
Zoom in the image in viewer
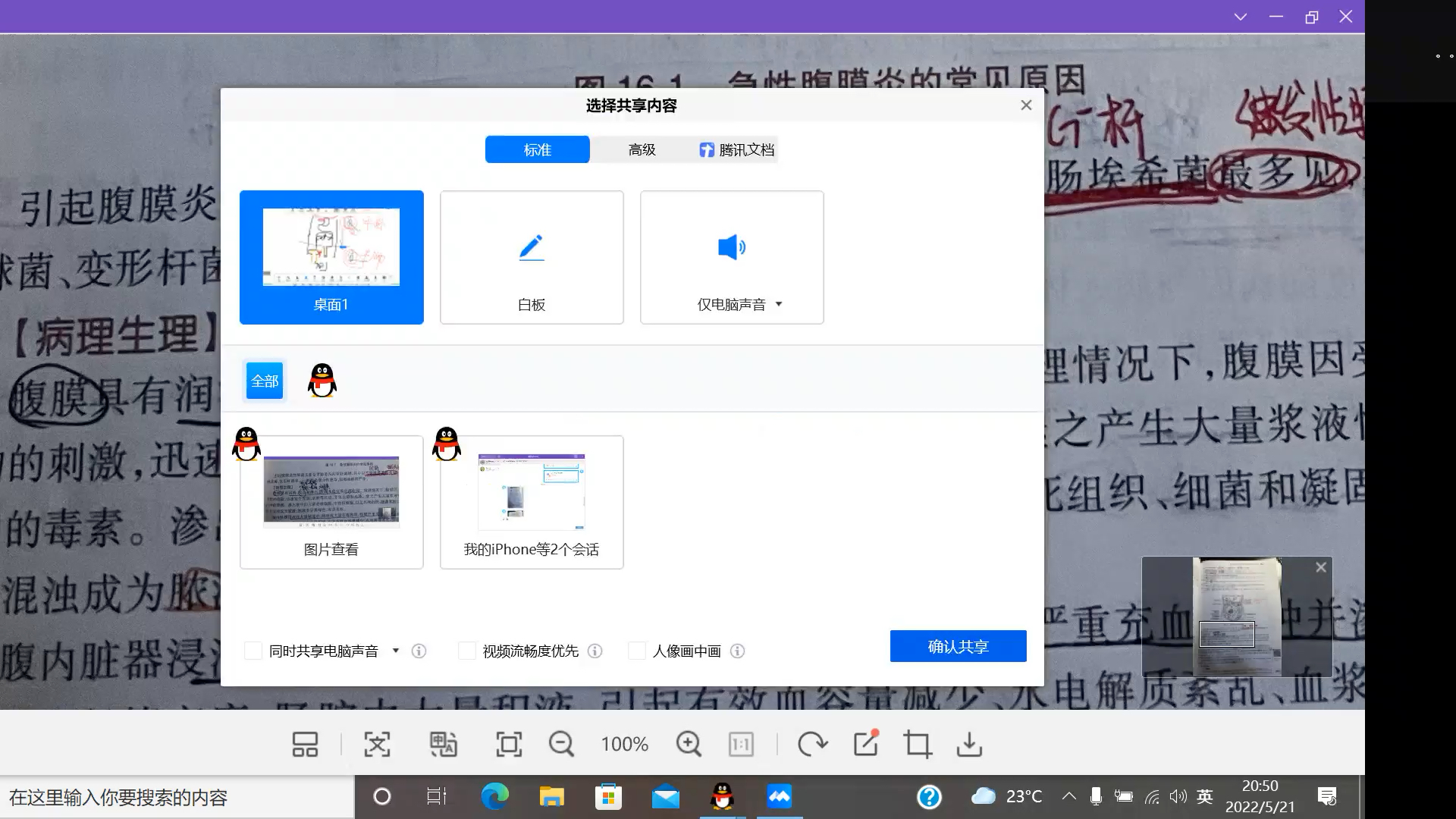[x=689, y=745]
